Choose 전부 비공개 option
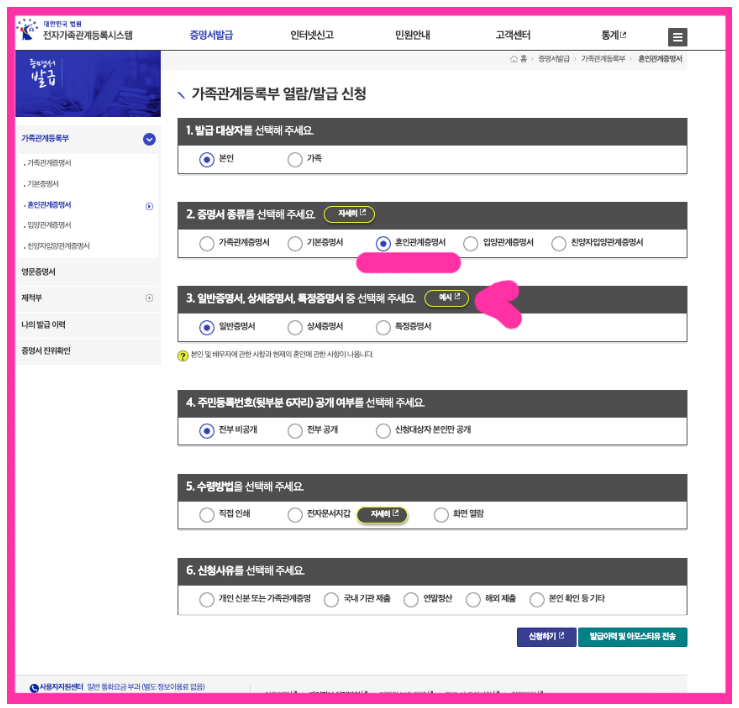This screenshot has width=739, height=708. click(x=206, y=430)
